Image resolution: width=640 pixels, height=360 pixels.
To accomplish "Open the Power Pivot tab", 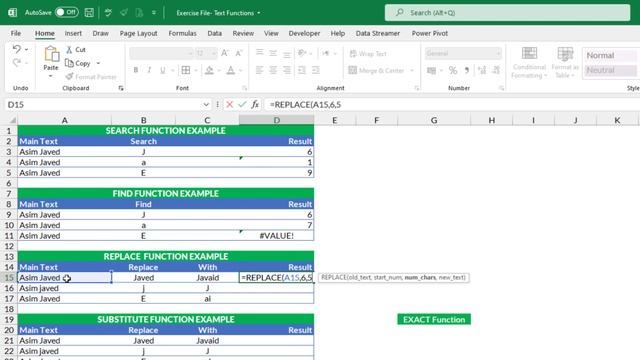I will pyautogui.click(x=429, y=33).
